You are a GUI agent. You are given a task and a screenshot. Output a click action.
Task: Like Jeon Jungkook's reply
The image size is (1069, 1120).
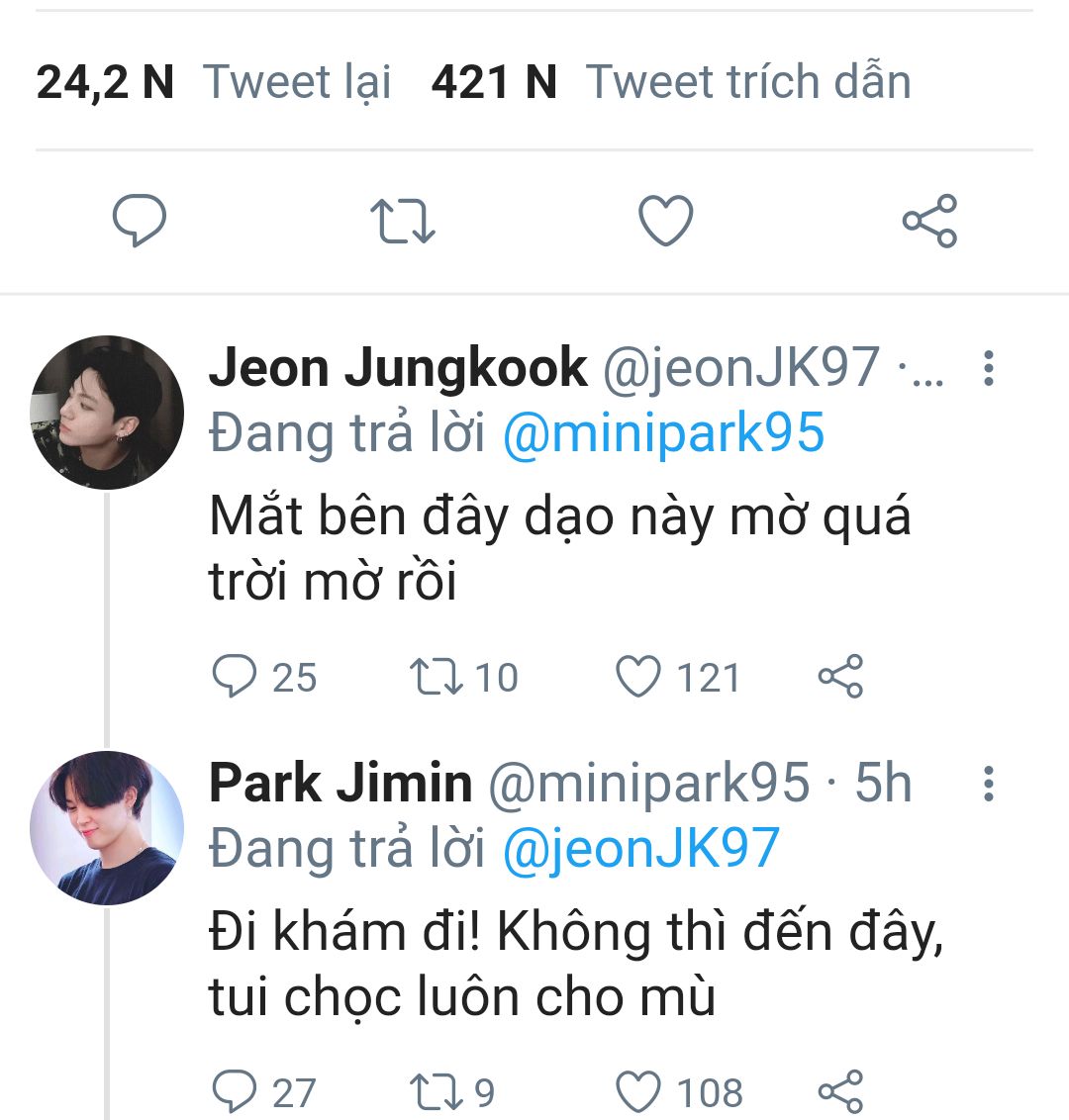638,678
